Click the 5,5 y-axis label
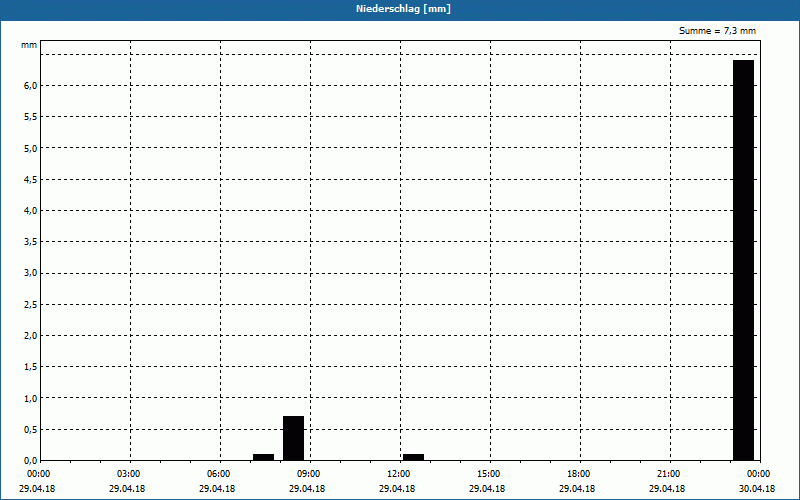The width and height of the screenshot is (800, 500). [x=31, y=117]
